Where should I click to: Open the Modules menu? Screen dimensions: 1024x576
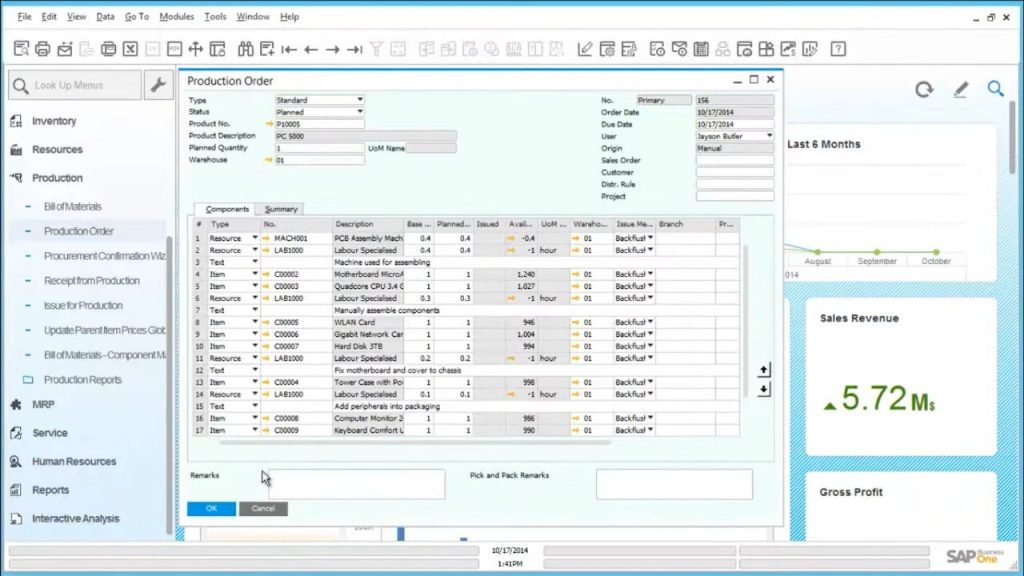point(176,16)
